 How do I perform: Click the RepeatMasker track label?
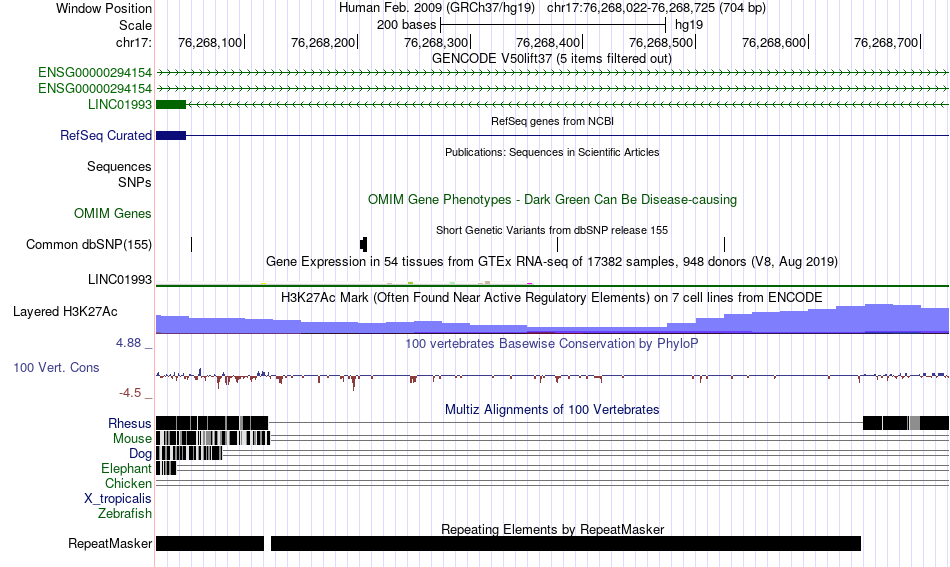pyautogui.click(x=110, y=543)
